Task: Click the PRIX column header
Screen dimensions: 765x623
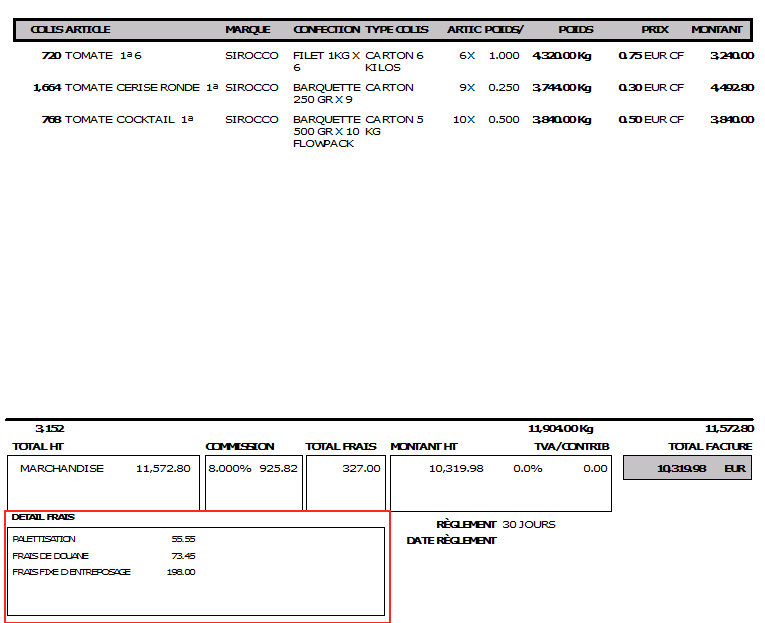Action: (x=655, y=30)
